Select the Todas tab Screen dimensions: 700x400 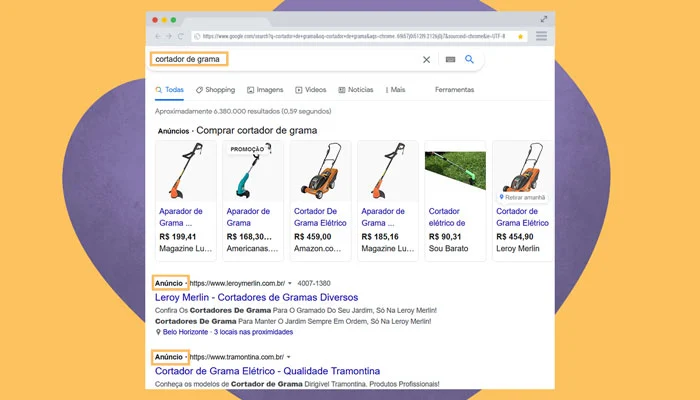[169, 90]
